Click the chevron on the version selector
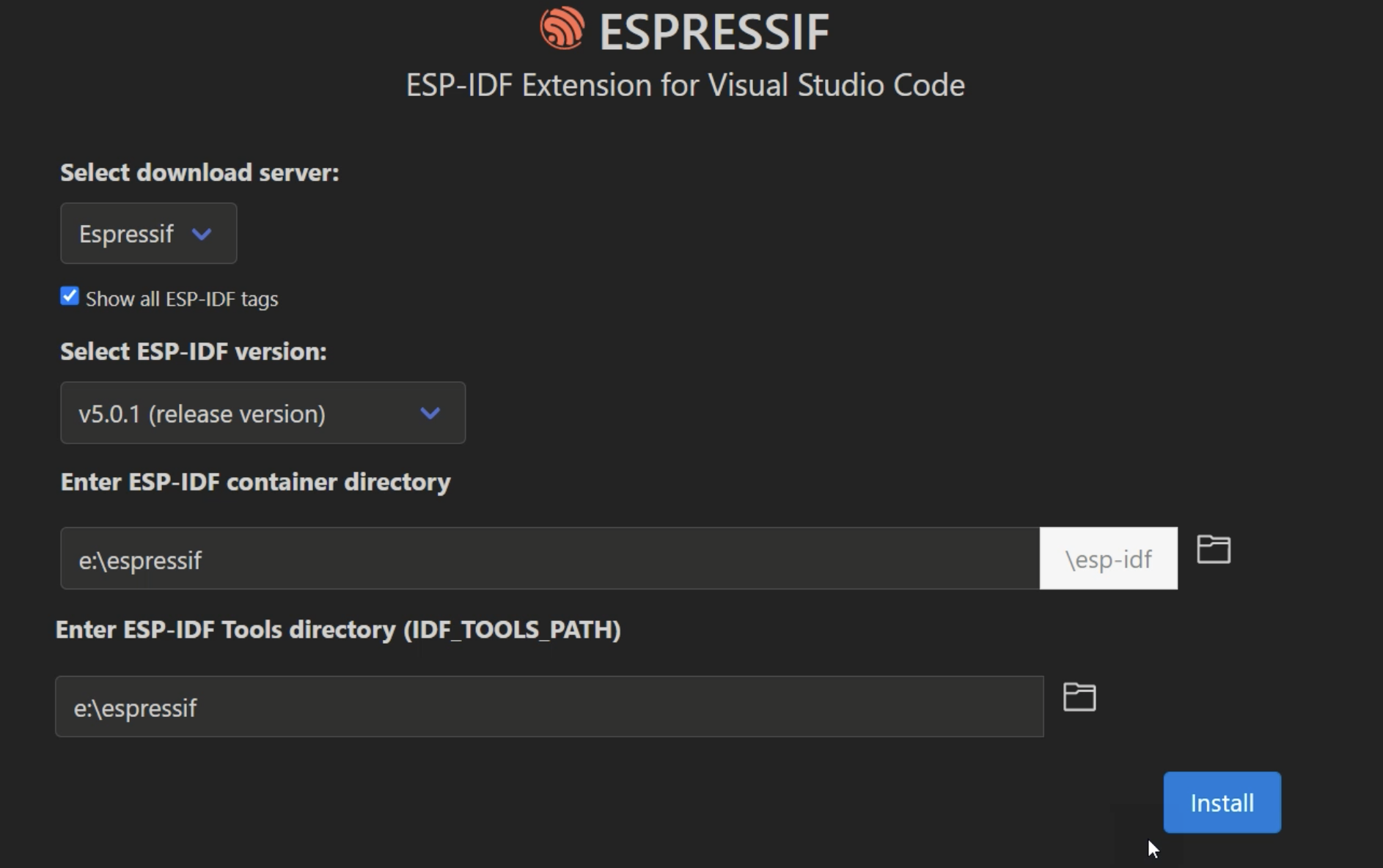1383x868 pixels. [x=430, y=413]
